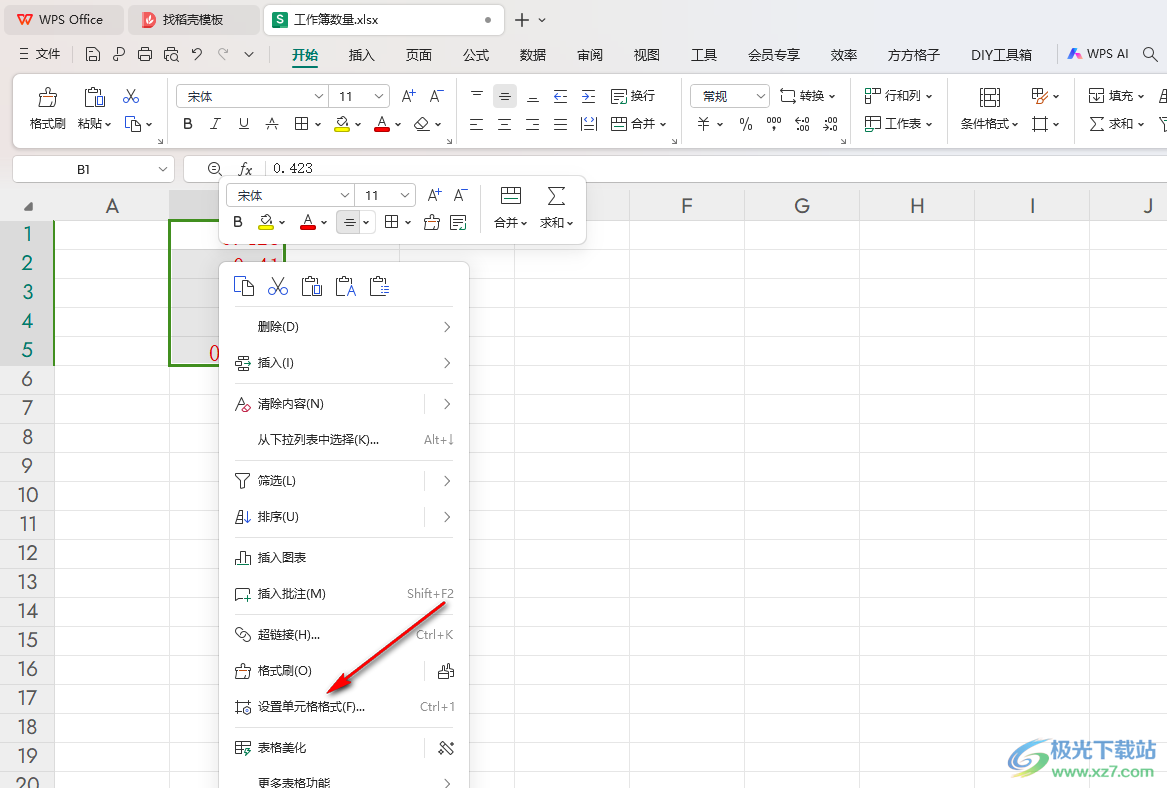1167x788 pixels.
Task: Choose Insert 插入(I) from context menu
Action: (x=344, y=363)
